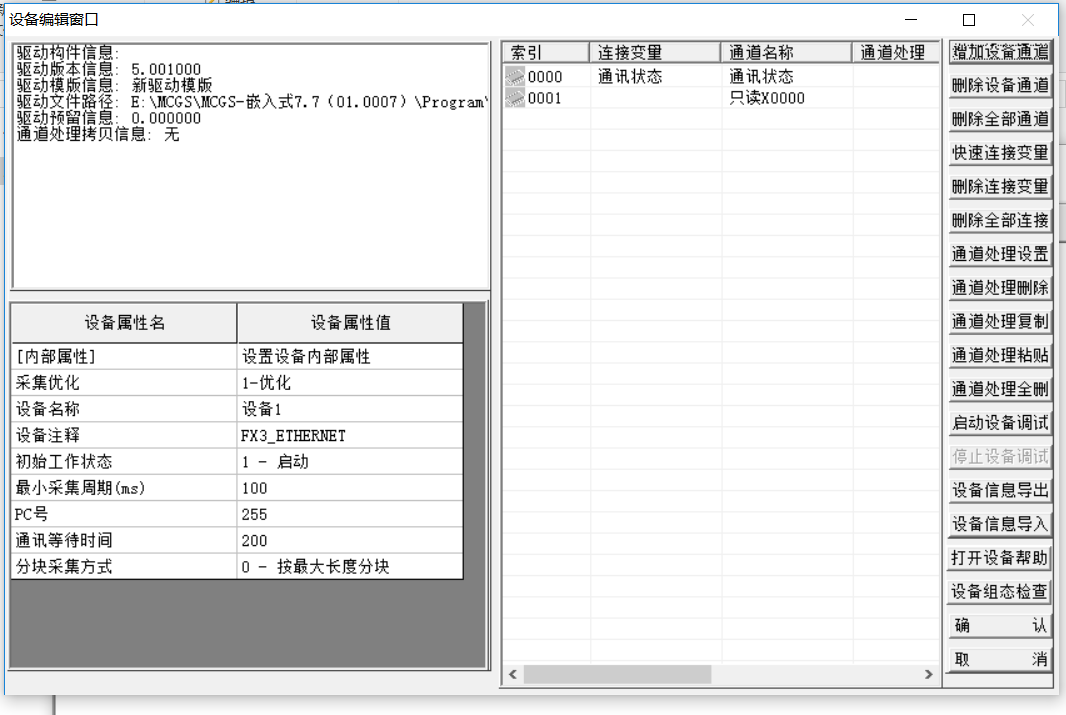This screenshot has width=1066, height=715.
Task: Cancel the dialog with 取消 button
Action: click(999, 660)
